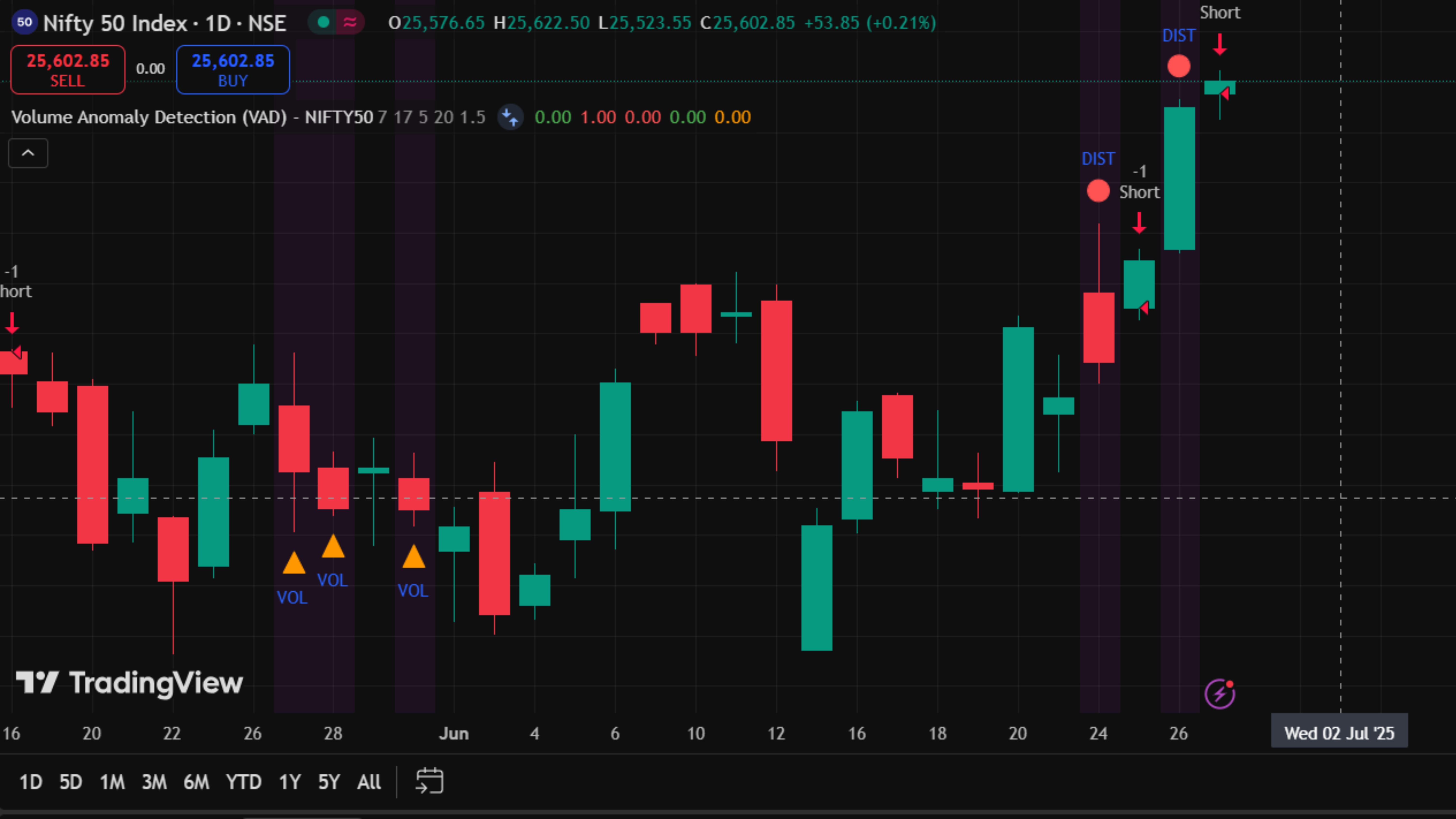Viewport: 1456px width, 819px height.
Task: Click the red candle on 12 June
Action: pos(777,371)
